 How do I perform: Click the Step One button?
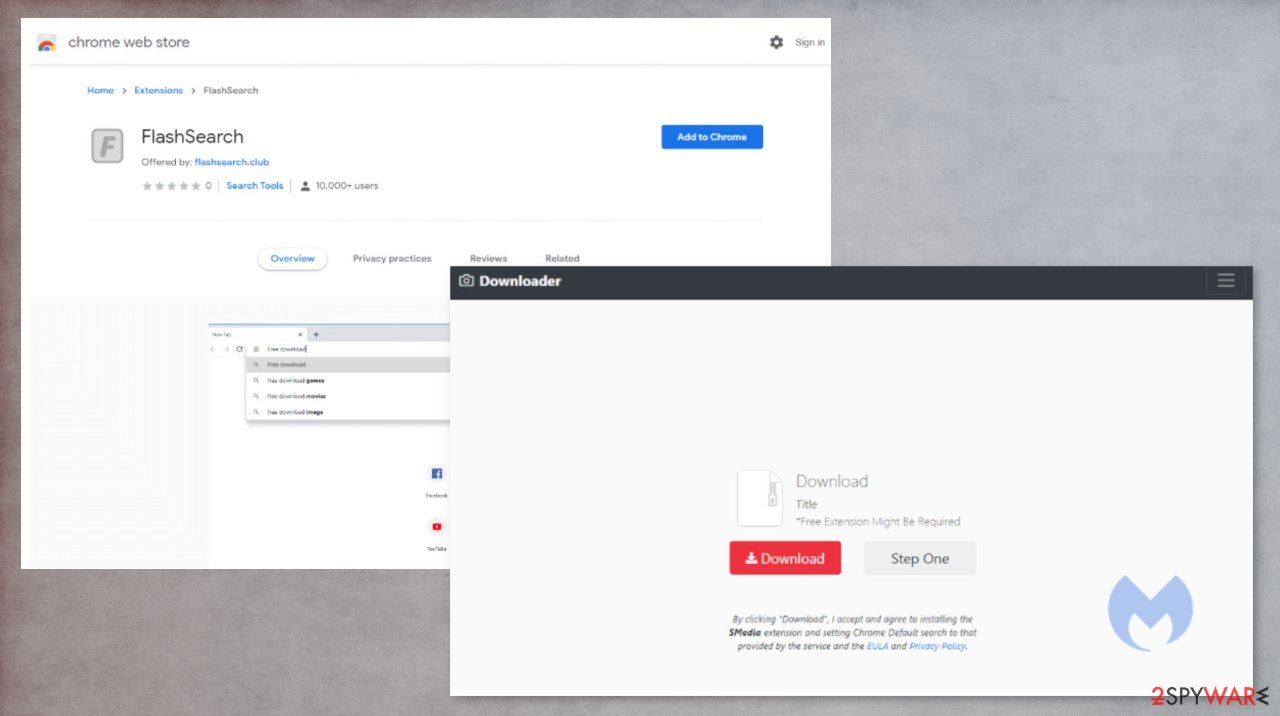[920, 558]
